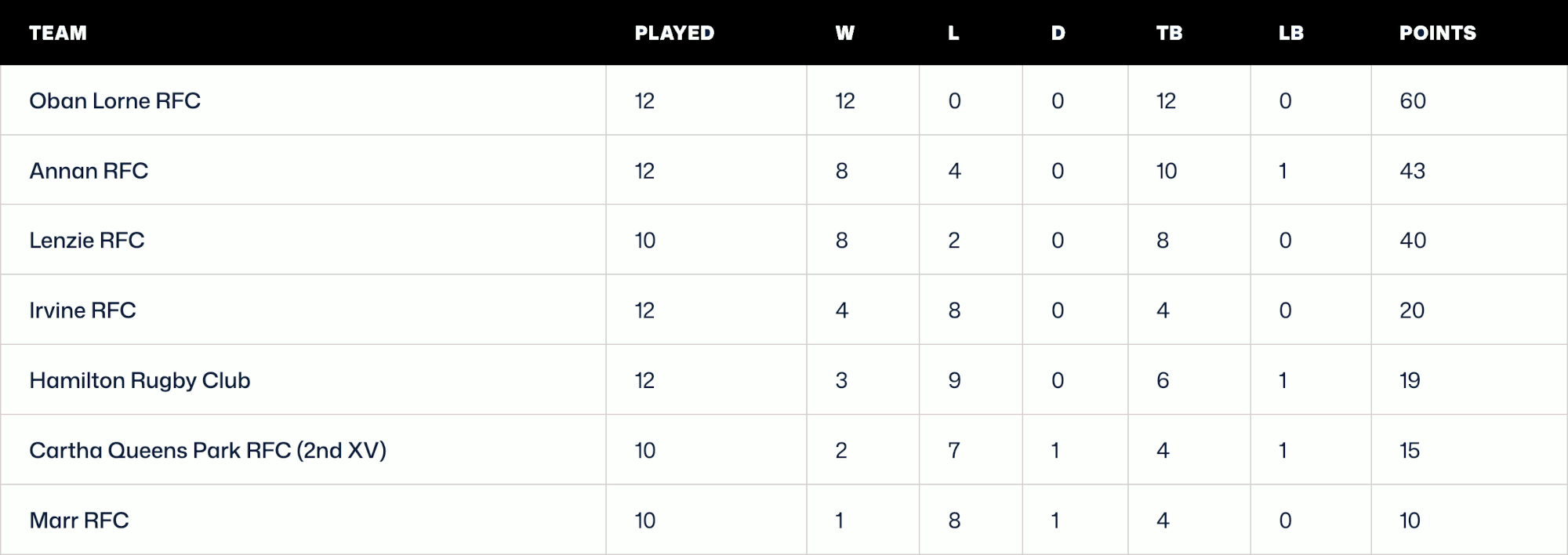
Task: Choose Hamilton Rugby Club in the table
Action: coord(140,380)
